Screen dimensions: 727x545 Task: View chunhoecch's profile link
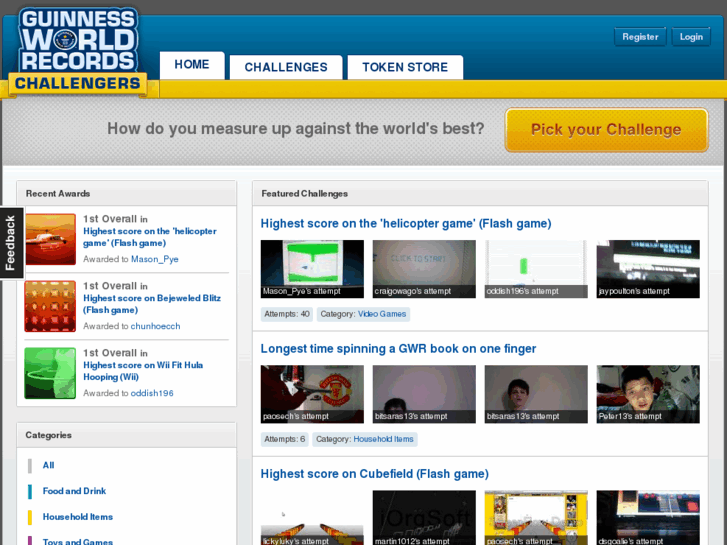pos(155,326)
